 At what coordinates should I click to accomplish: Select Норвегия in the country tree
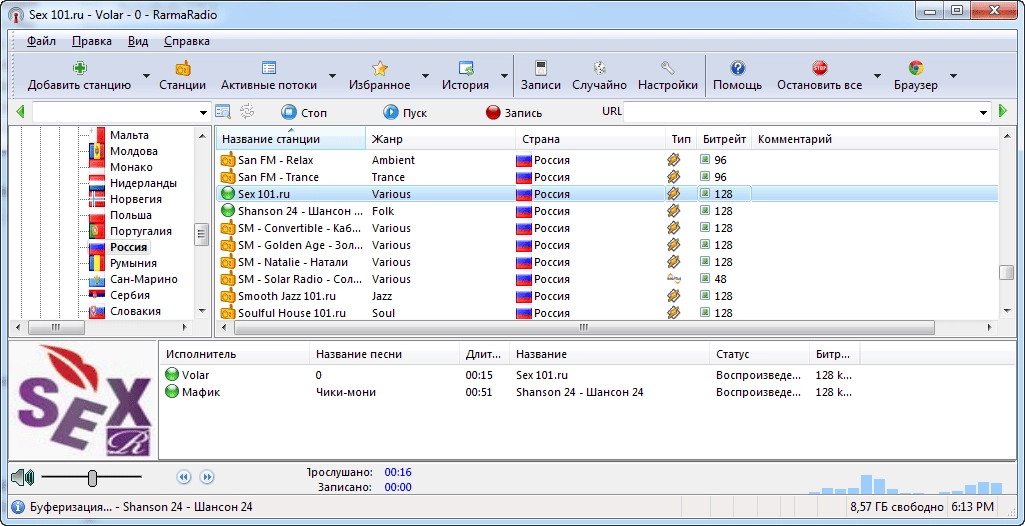tap(135, 199)
